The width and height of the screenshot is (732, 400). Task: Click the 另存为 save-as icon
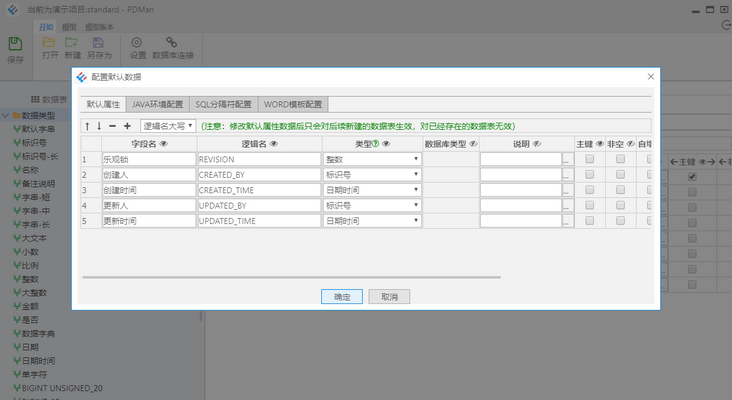[x=98, y=42]
